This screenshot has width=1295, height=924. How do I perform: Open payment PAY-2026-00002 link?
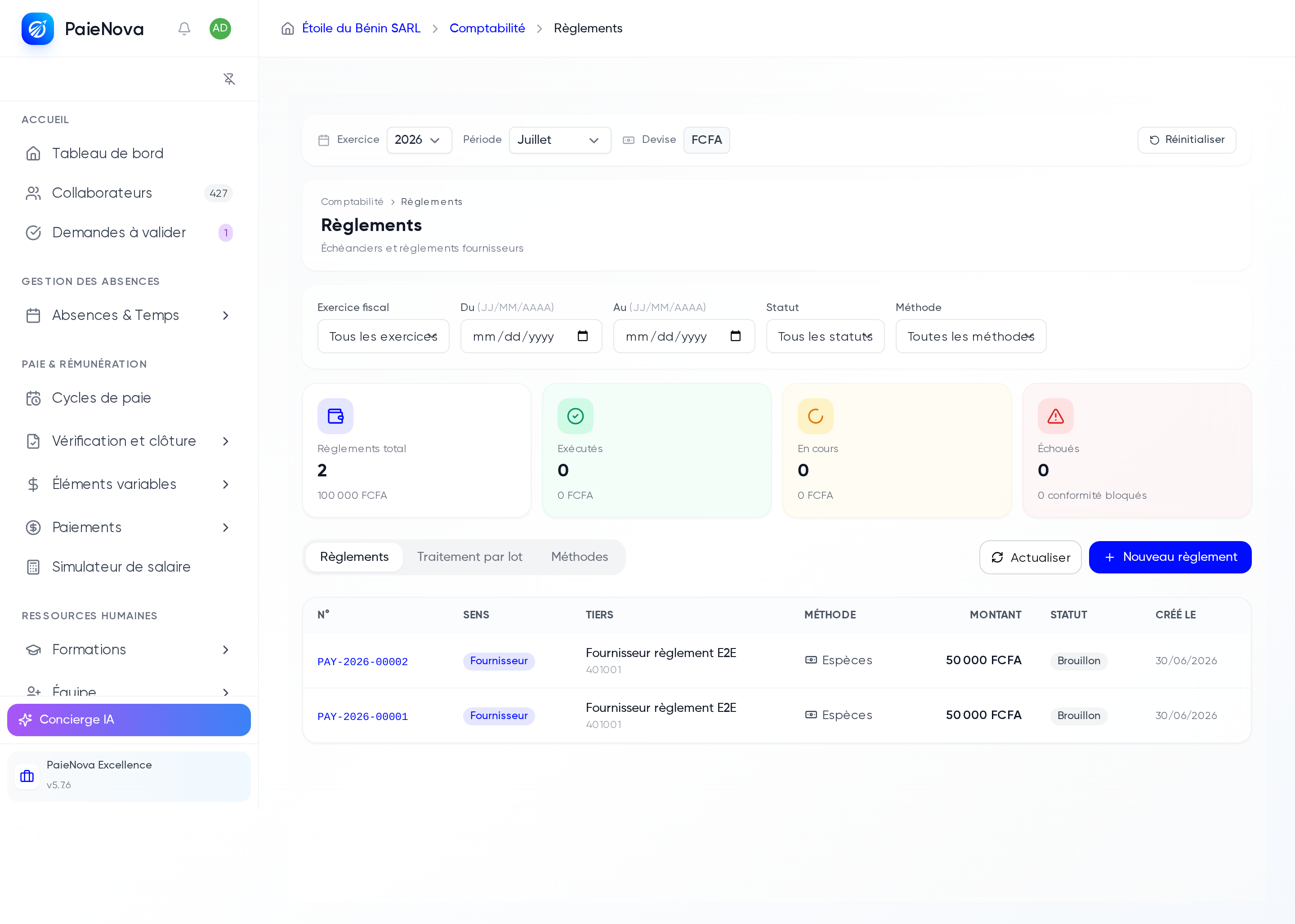[x=362, y=662]
